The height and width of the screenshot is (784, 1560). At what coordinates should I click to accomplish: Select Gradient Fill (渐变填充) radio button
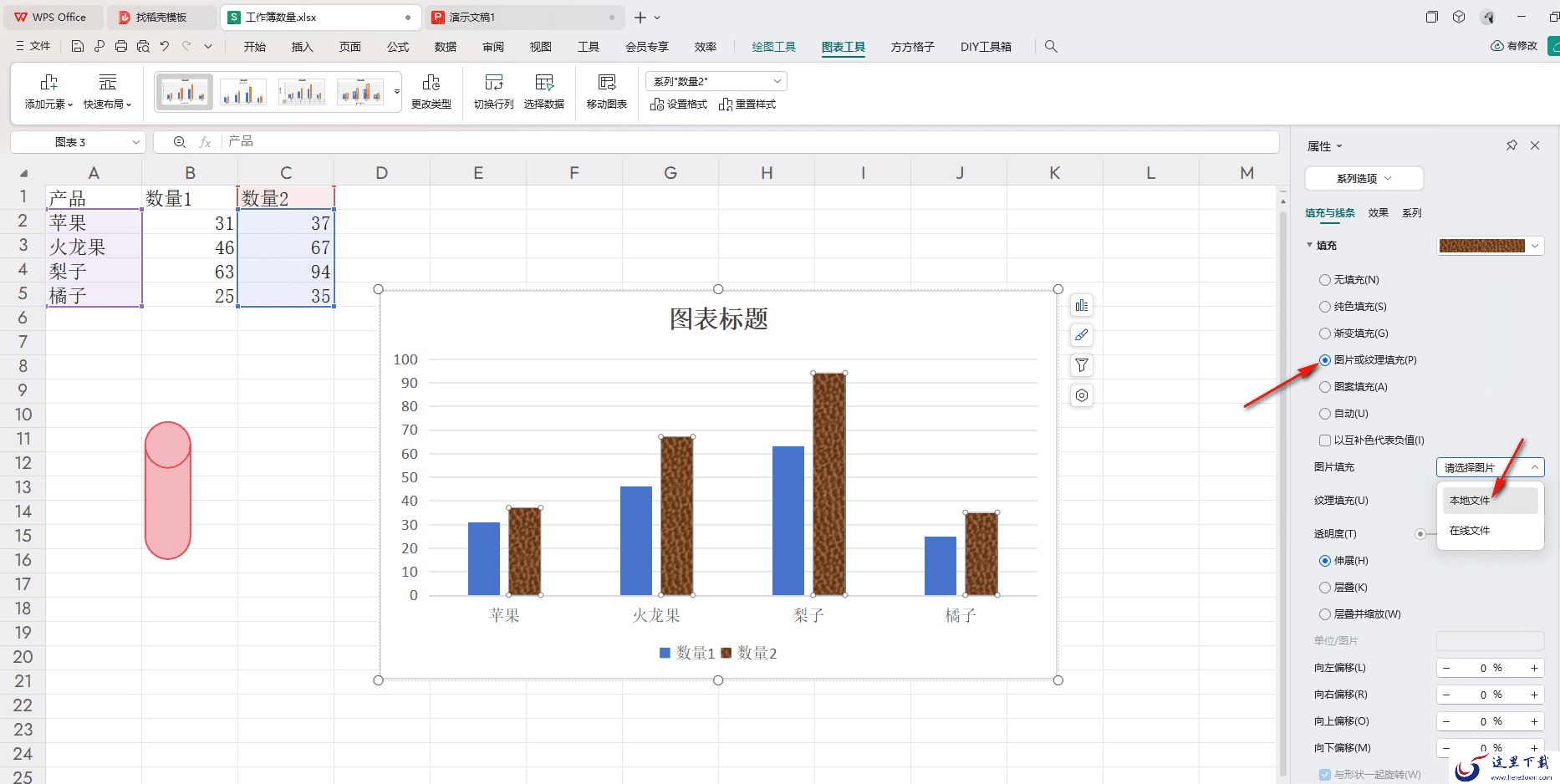(1325, 333)
